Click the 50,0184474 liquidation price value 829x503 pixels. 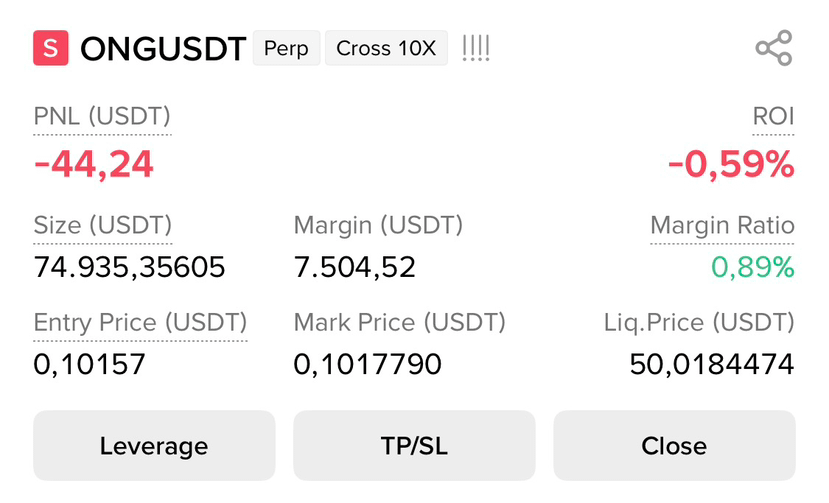(712, 364)
